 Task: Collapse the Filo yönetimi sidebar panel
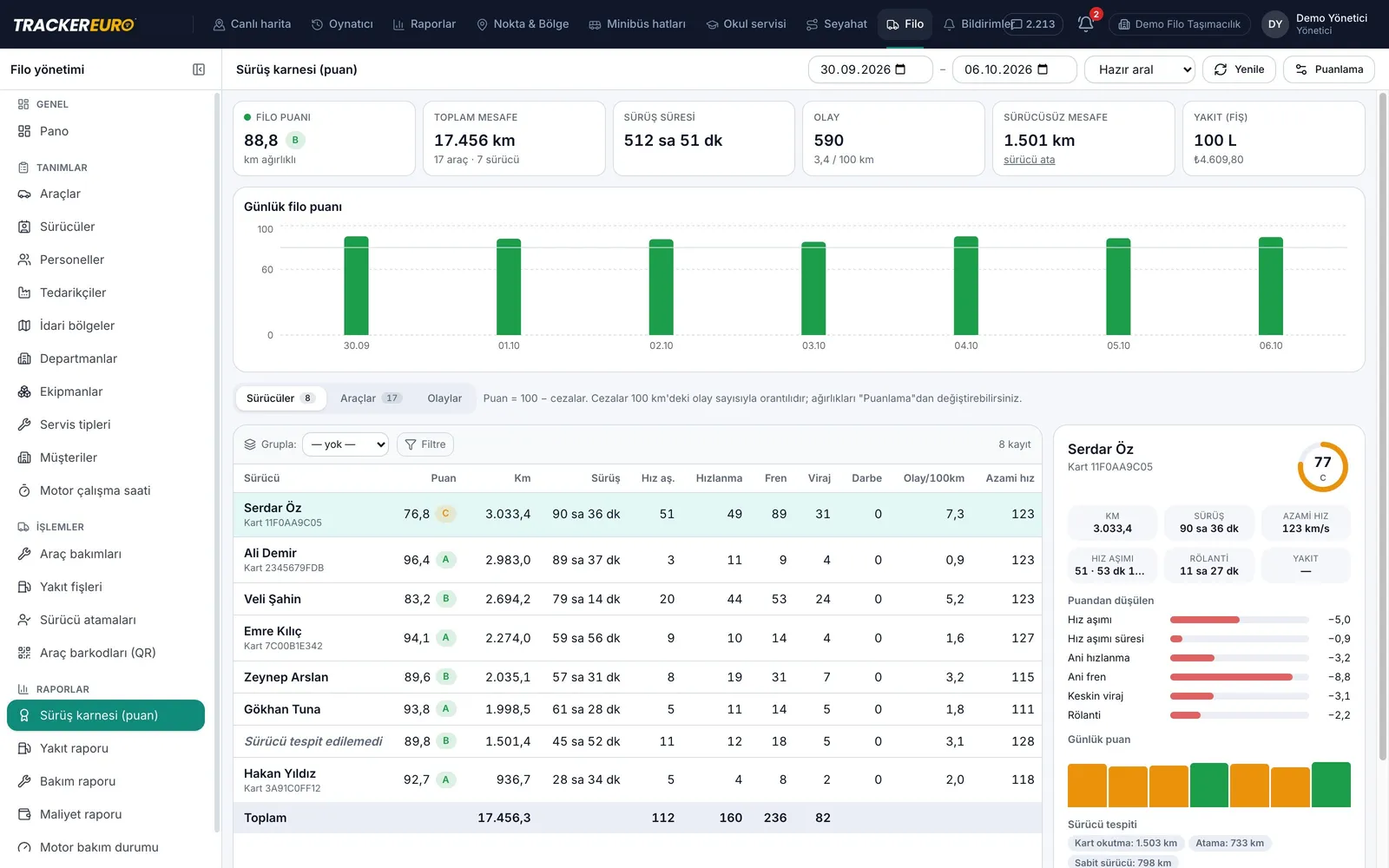pyautogui.click(x=199, y=69)
